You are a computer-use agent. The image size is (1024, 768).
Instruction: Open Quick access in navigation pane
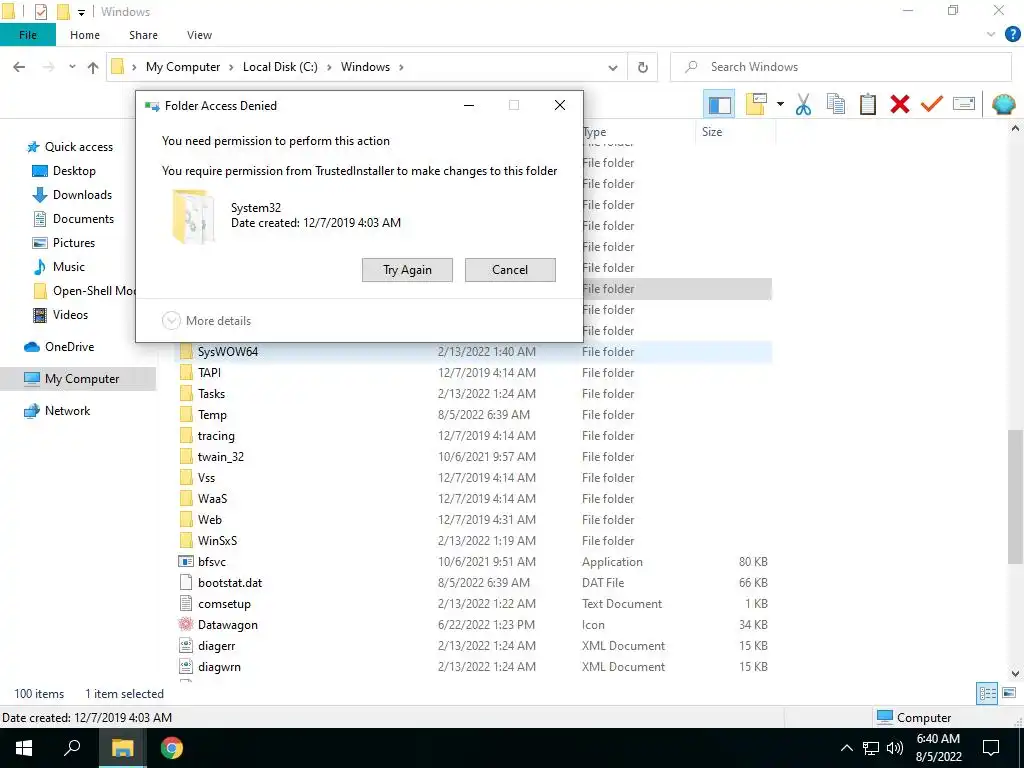(x=78, y=147)
